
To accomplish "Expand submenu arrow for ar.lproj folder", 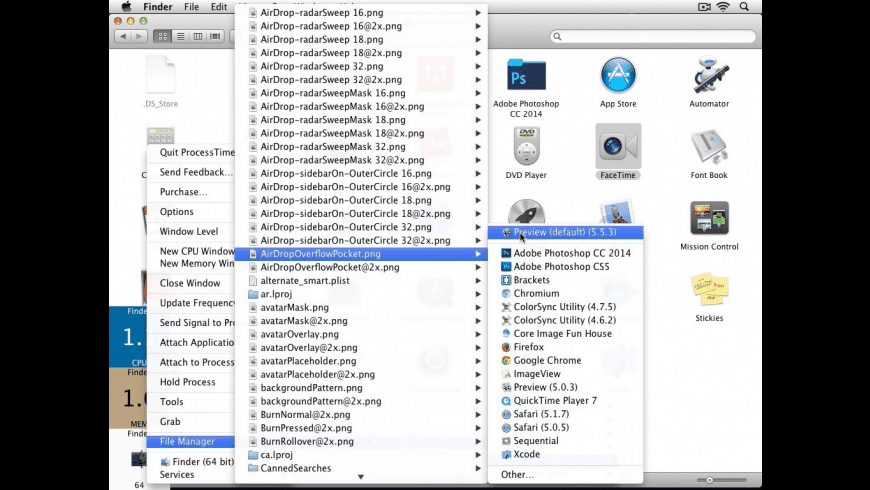I will click(478, 294).
